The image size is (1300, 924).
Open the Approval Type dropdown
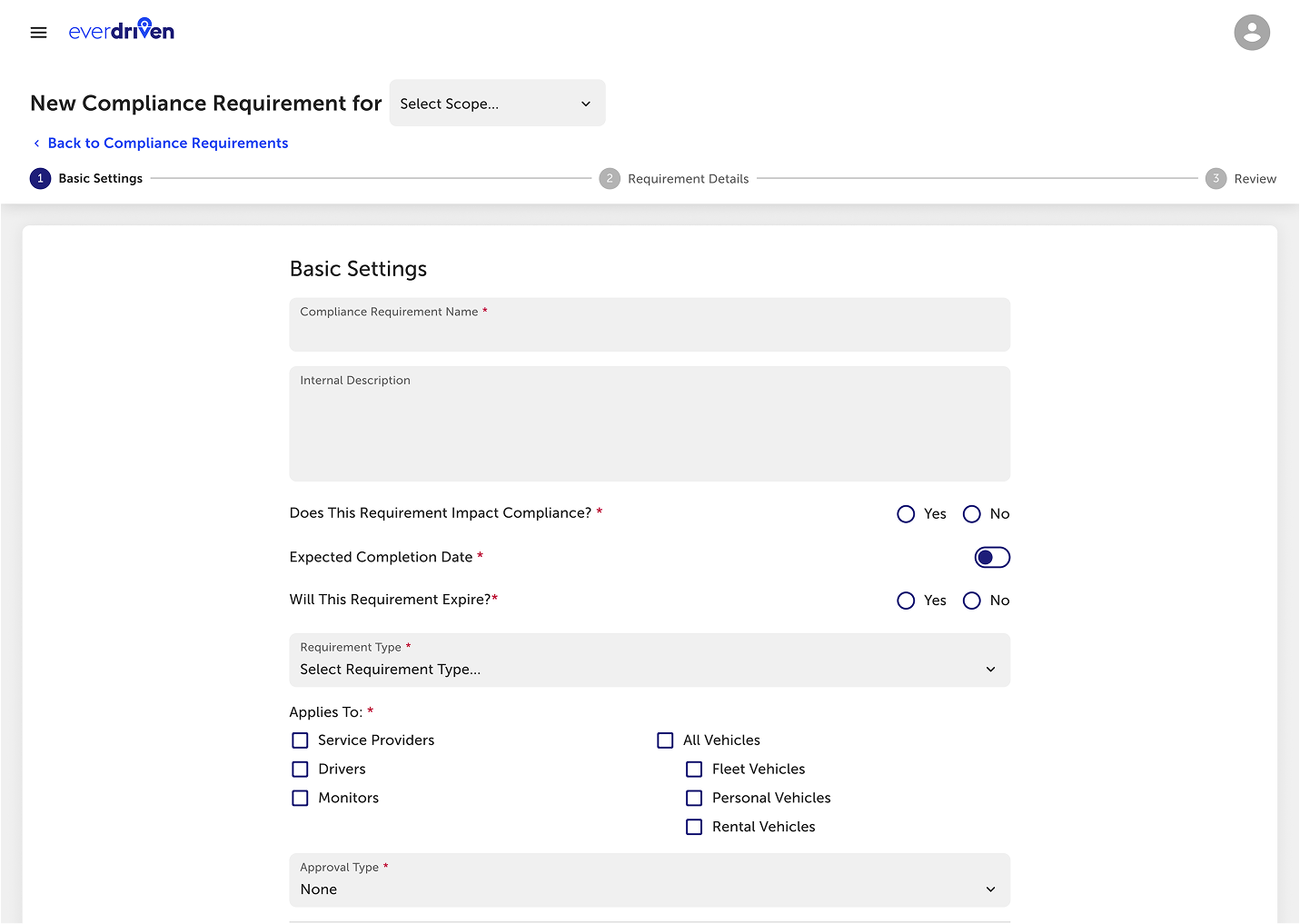650,880
